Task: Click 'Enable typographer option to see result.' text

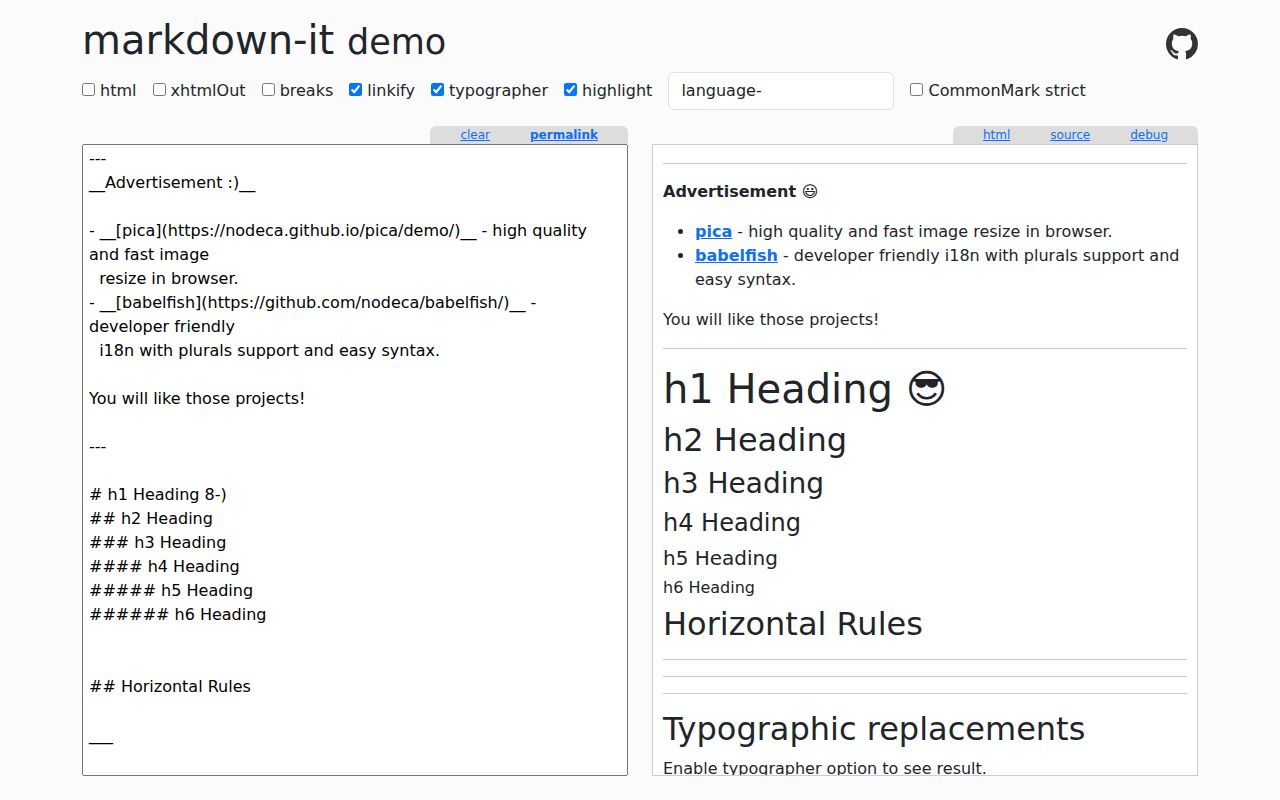Action: point(825,768)
